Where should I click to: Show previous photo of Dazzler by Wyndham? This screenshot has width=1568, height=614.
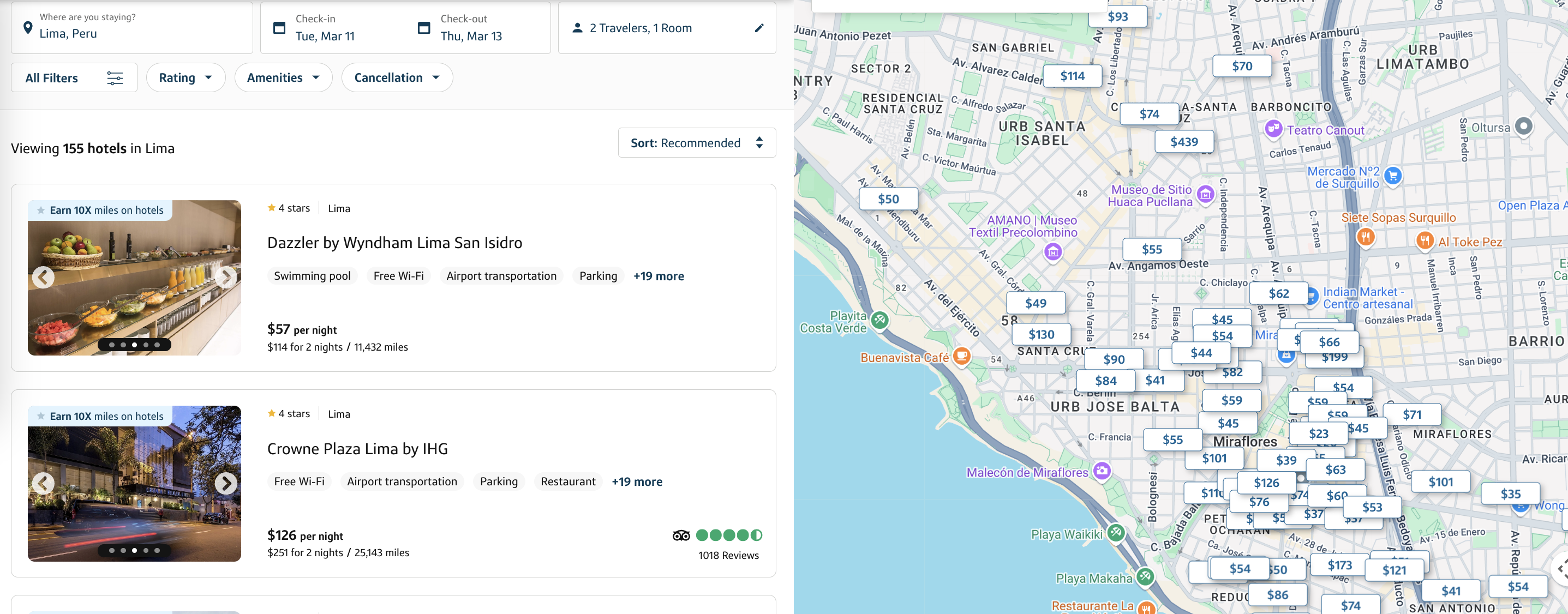point(43,278)
